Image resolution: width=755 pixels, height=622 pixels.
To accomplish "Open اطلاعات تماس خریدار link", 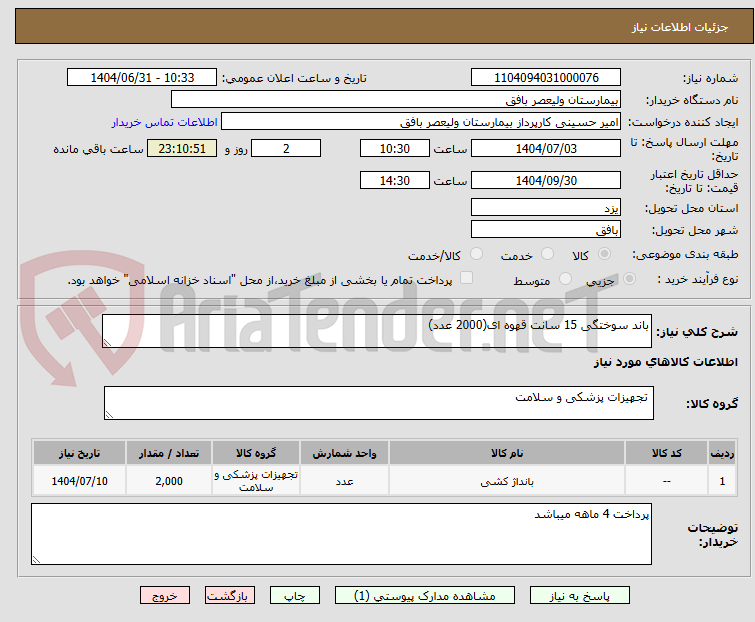I will pos(165,122).
